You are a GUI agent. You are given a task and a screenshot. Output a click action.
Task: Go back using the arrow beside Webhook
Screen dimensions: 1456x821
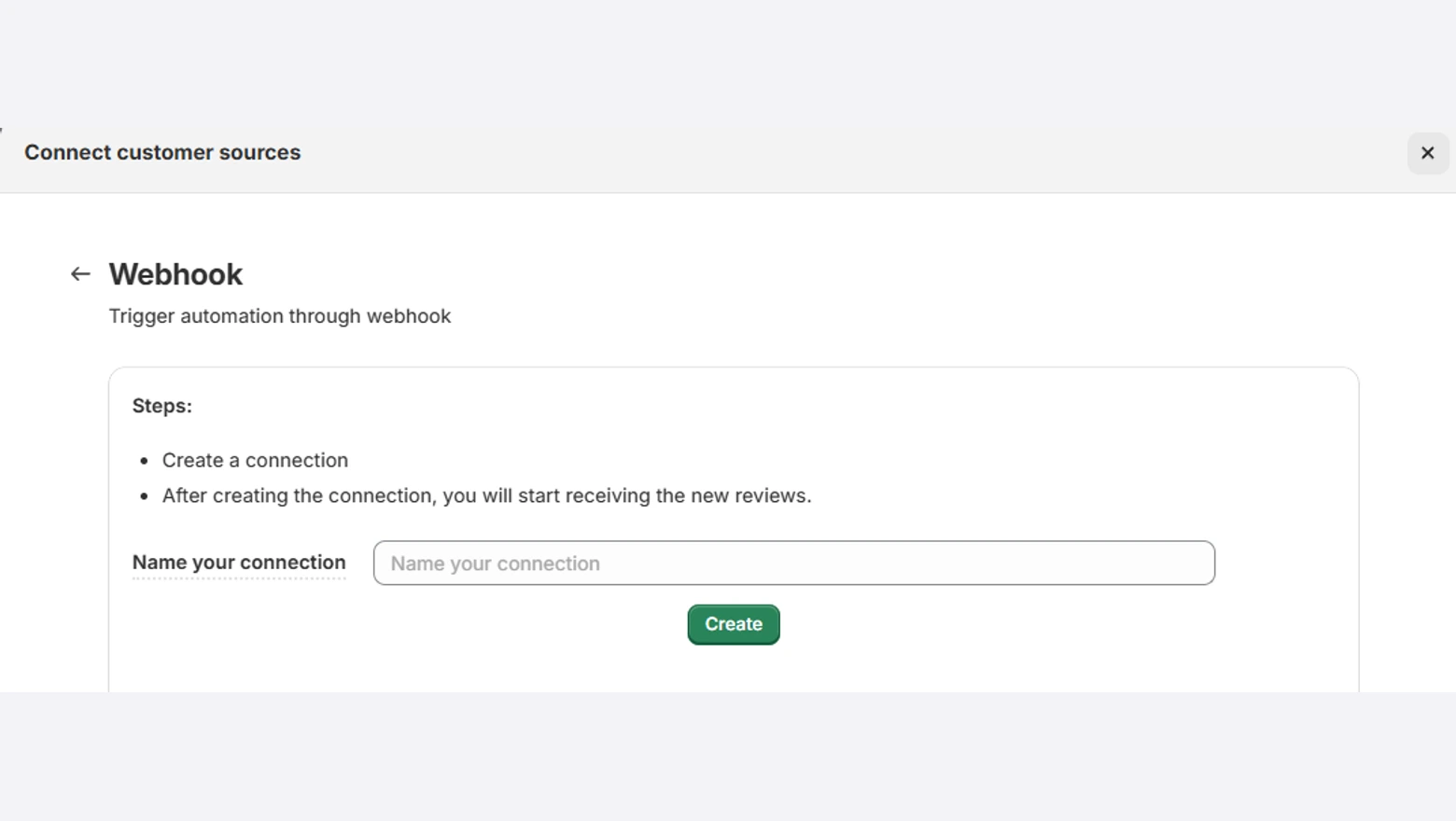80,274
